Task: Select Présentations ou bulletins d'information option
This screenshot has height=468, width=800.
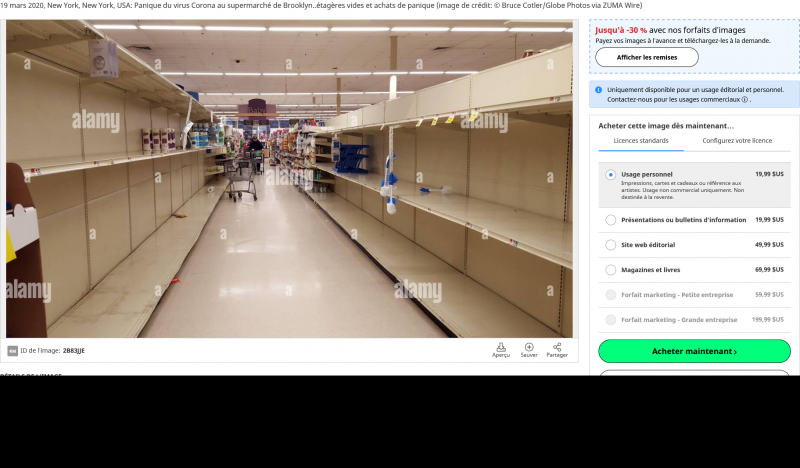Action: click(610, 220)
